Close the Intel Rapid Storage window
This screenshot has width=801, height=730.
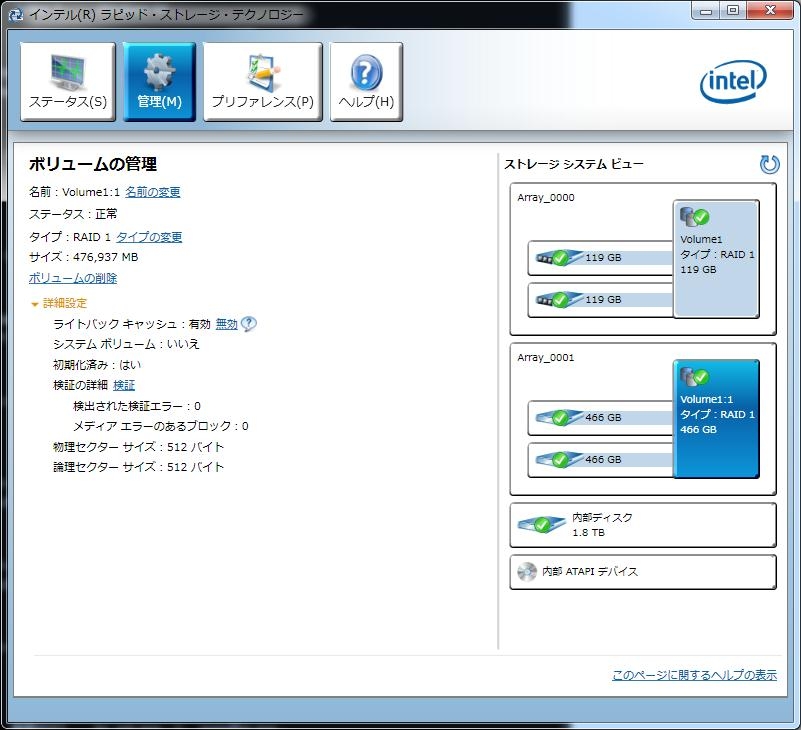(x=771, y=10)
